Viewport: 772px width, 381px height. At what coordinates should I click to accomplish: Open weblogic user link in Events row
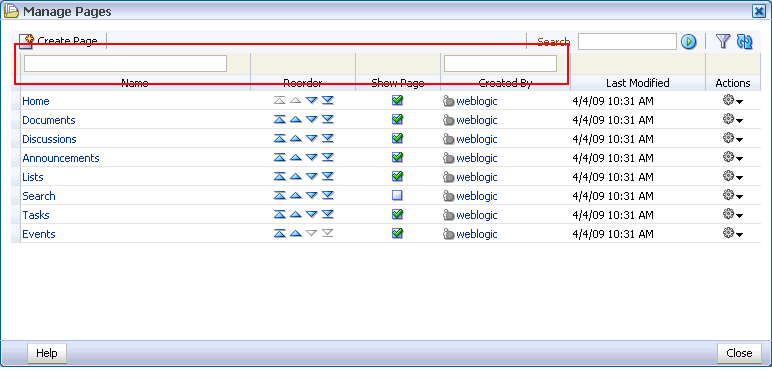477,234
